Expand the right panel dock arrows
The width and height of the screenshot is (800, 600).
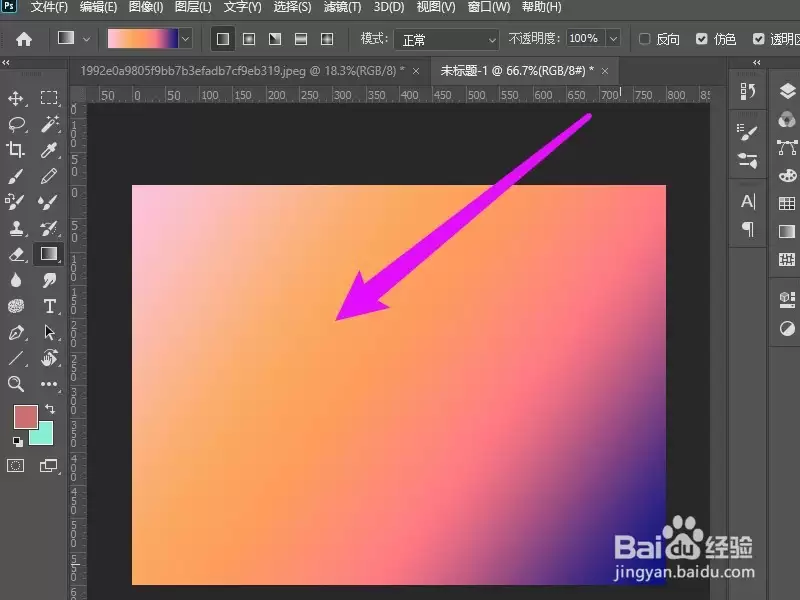click(x=757, y=62)
